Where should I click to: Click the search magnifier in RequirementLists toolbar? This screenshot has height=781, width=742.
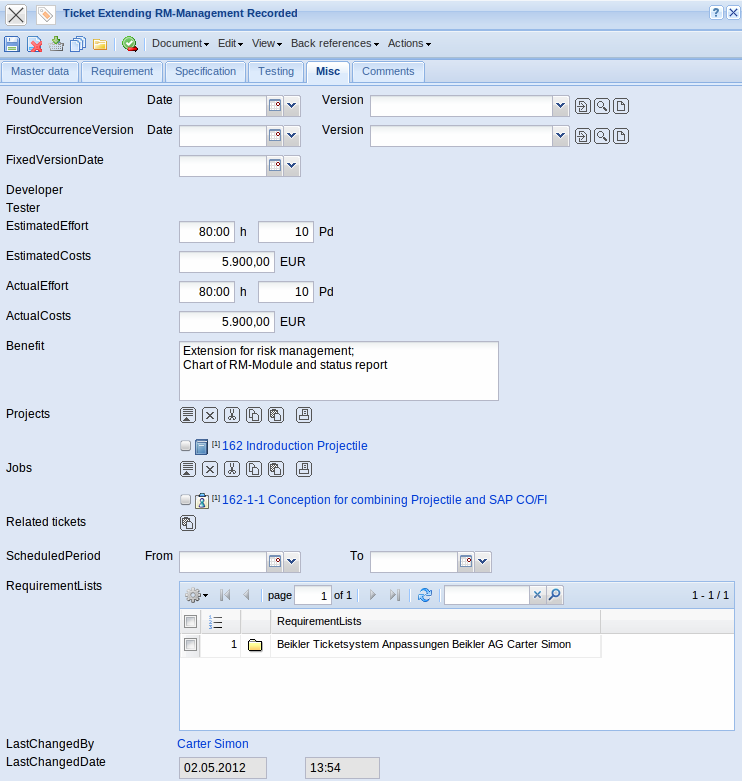tap(555, 595)
